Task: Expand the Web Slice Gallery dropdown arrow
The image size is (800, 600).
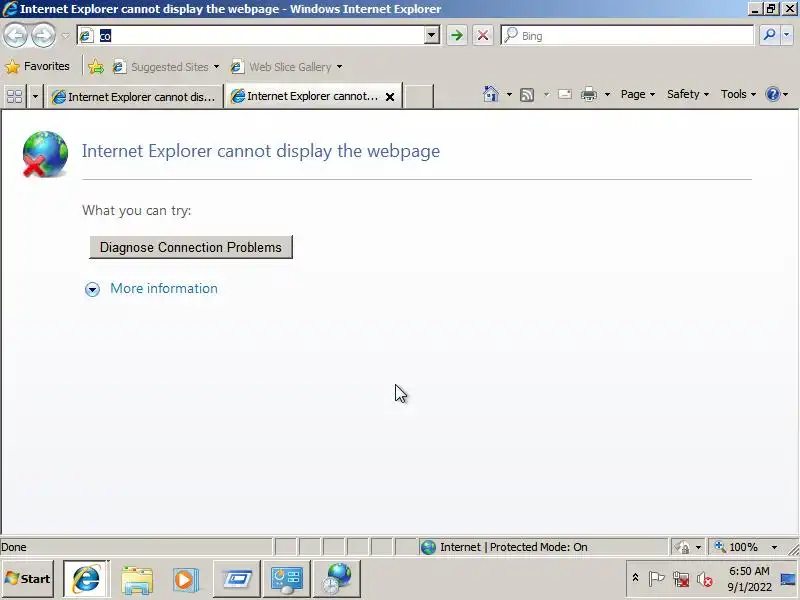Action: pyautogui.click(x=339, y=67)
